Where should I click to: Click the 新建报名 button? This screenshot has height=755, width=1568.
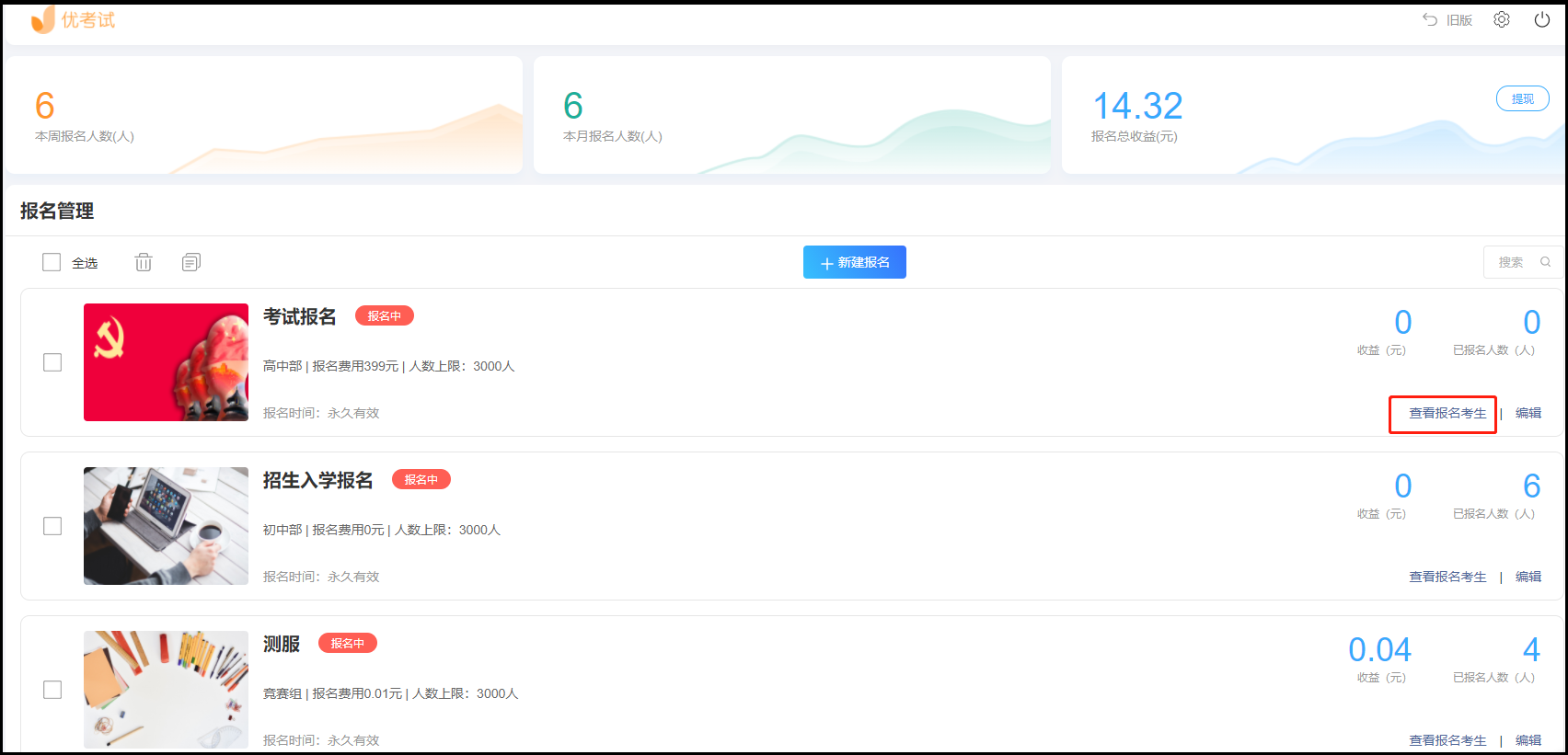[x=855, y=262]
